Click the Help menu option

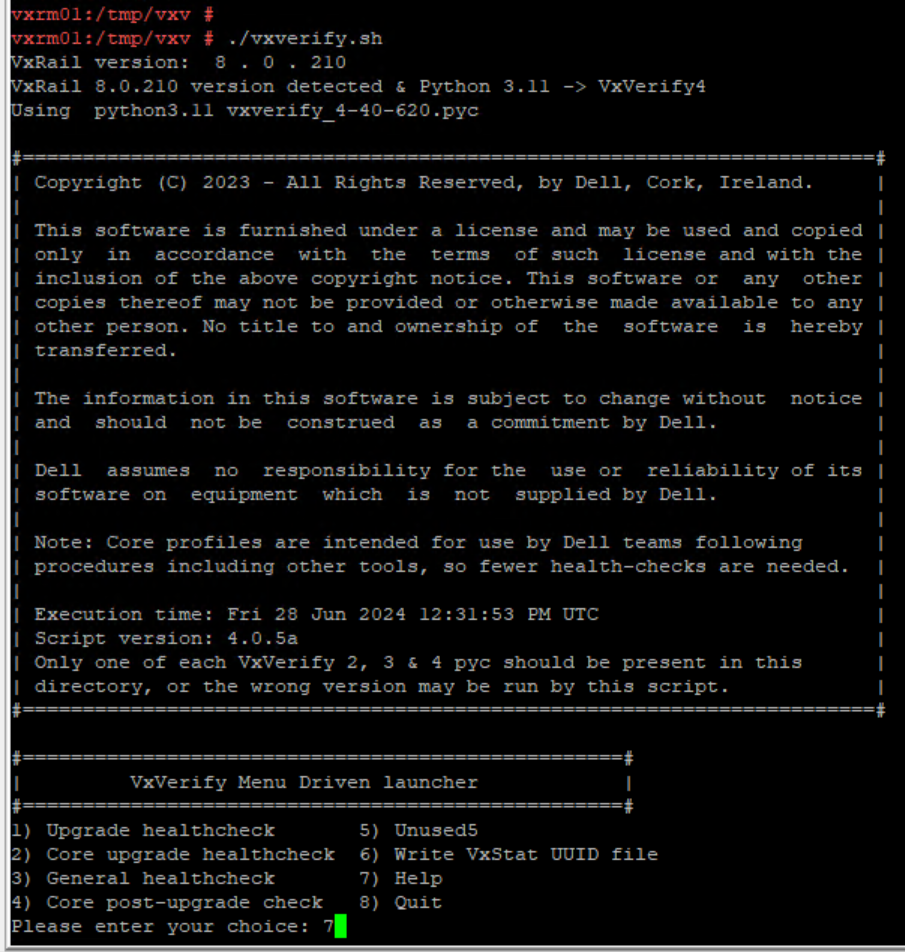401,879
